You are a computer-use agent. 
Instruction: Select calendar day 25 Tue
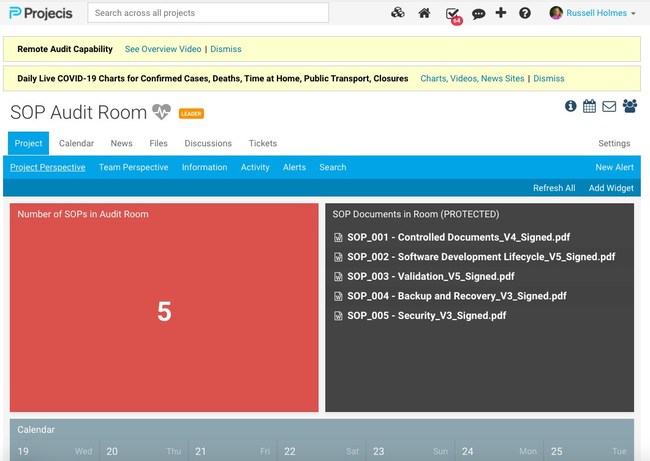coord(589,451)
